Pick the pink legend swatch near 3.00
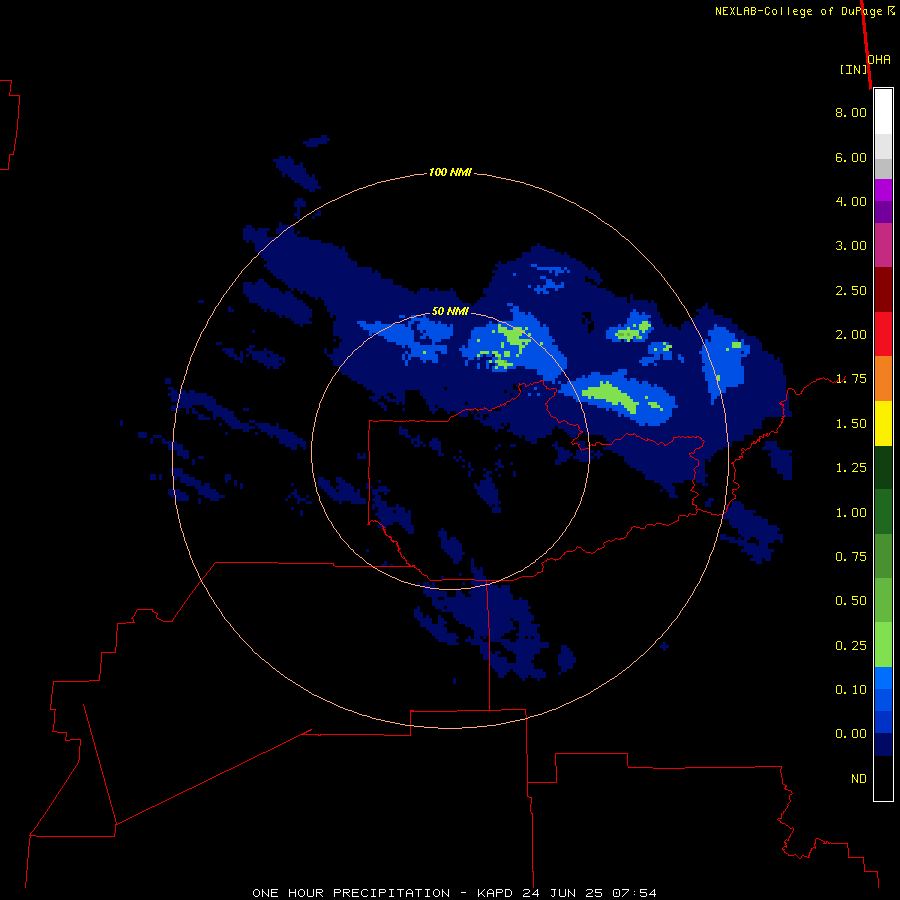This screenshot has width=900, height=900. pos(883,245)
